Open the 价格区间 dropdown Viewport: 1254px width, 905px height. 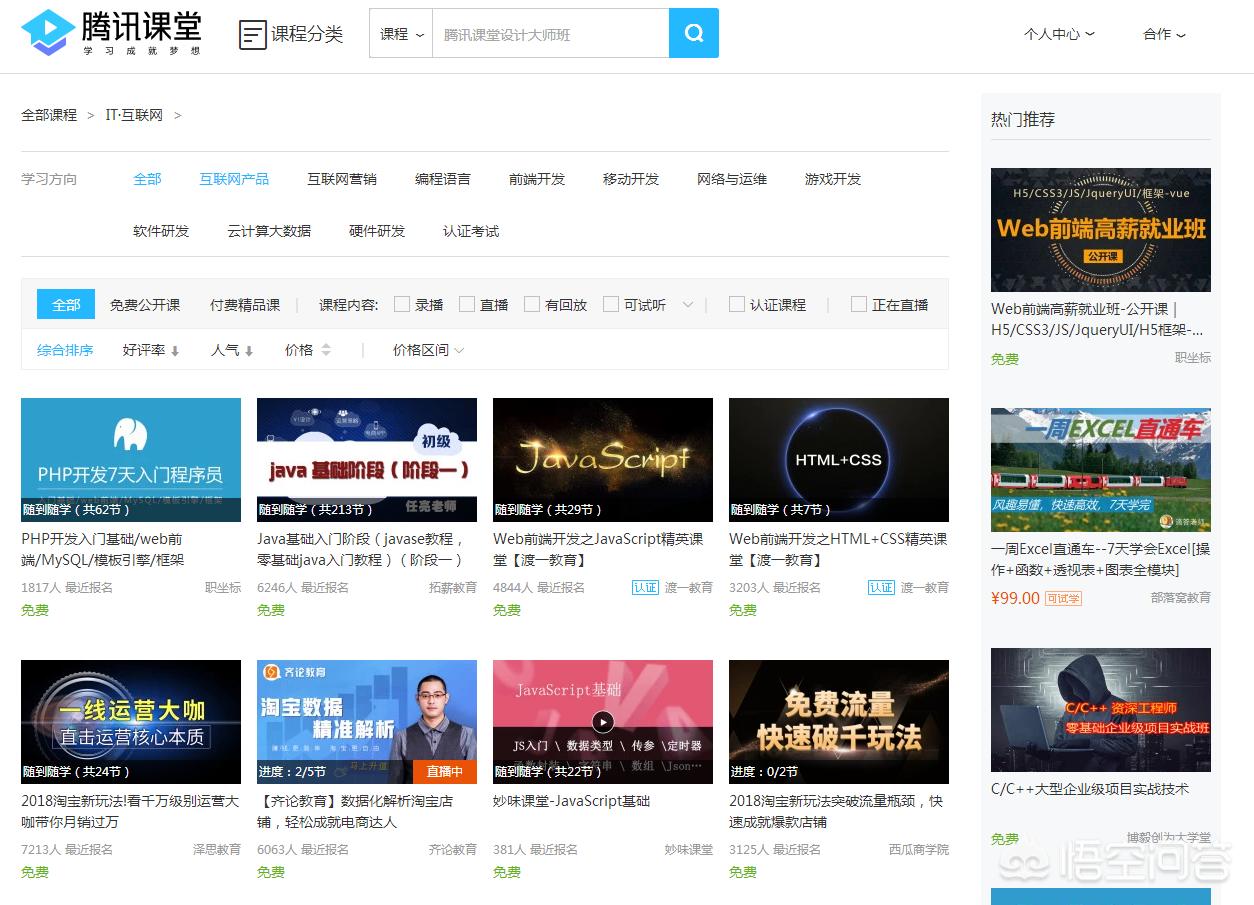point(428,350)
